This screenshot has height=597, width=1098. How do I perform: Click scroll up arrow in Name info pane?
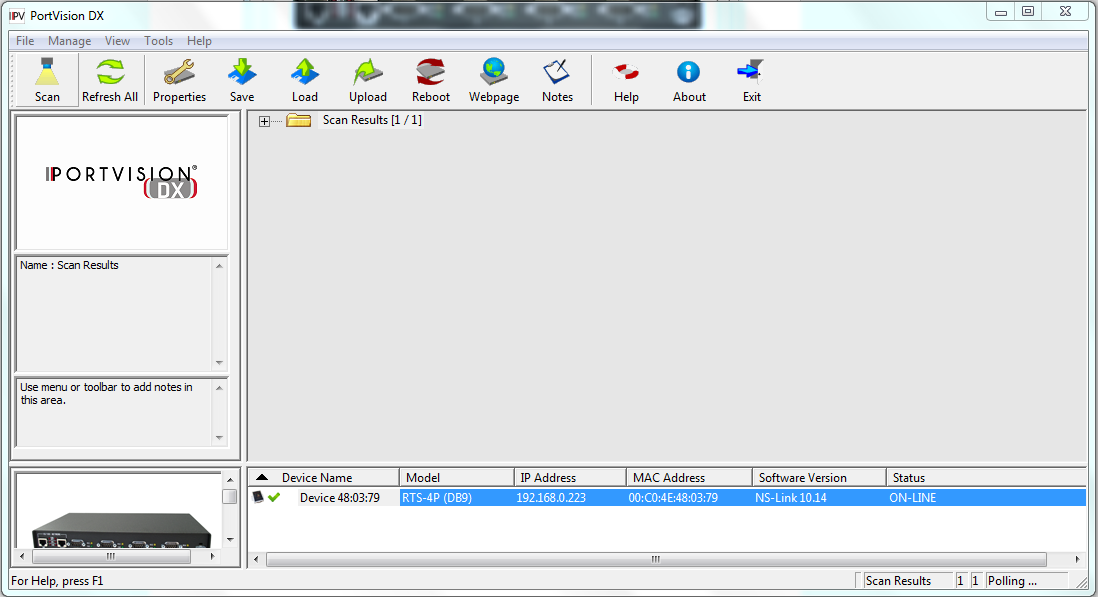[x=219, y=266]
